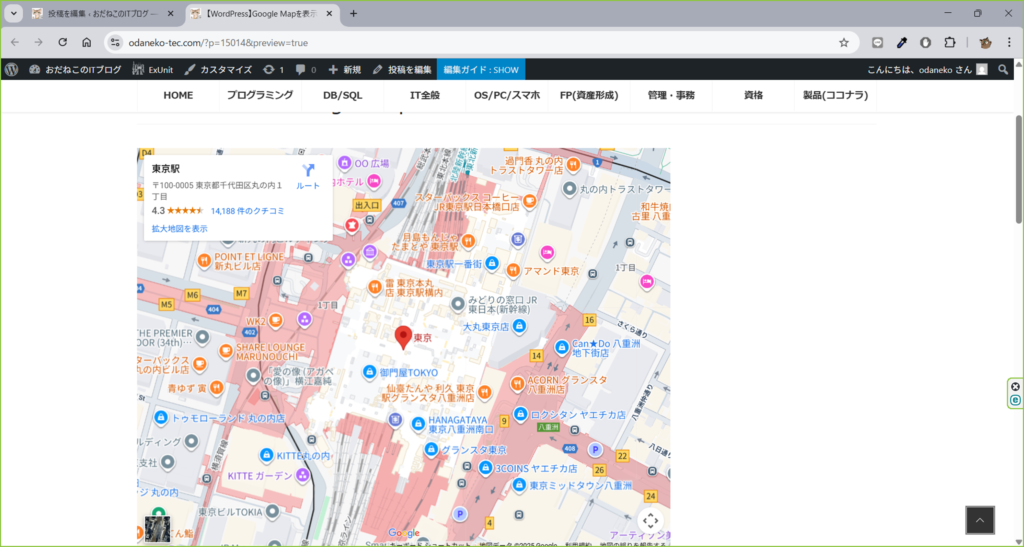Switch to the 投稿を編集 browser tab
The height and width of the screenshot is (547, 1024).
click(98, 14)
